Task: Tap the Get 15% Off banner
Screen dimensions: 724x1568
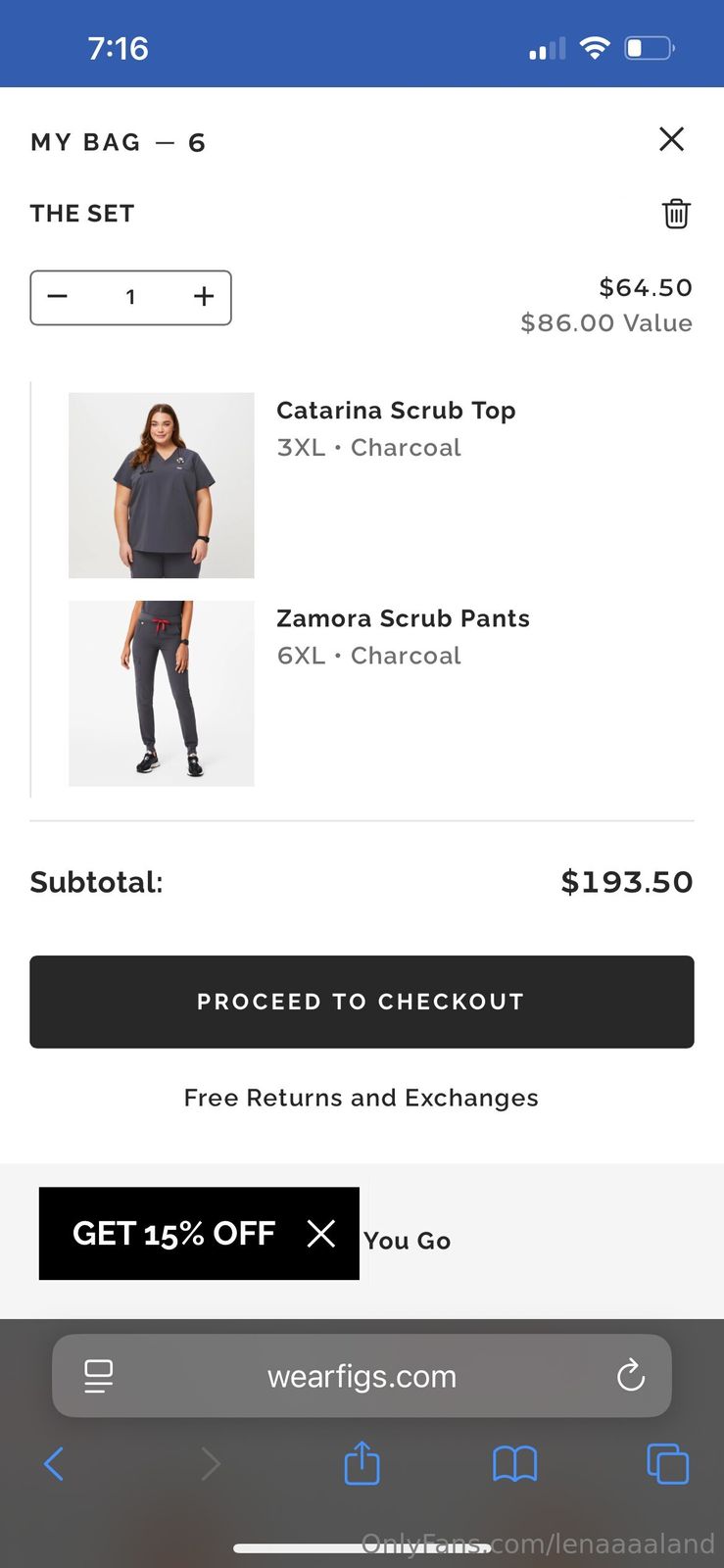Action: coord(174,1233)
